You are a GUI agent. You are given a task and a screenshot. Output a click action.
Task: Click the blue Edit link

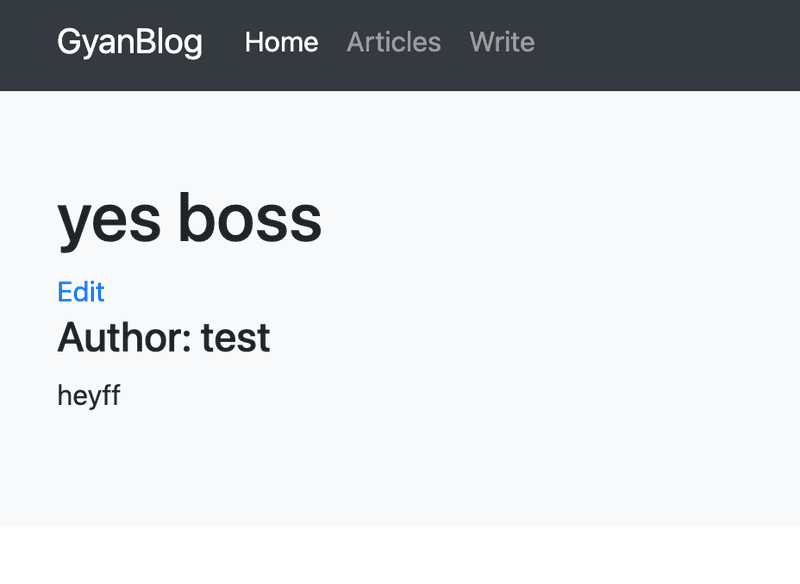click(81, 291)
